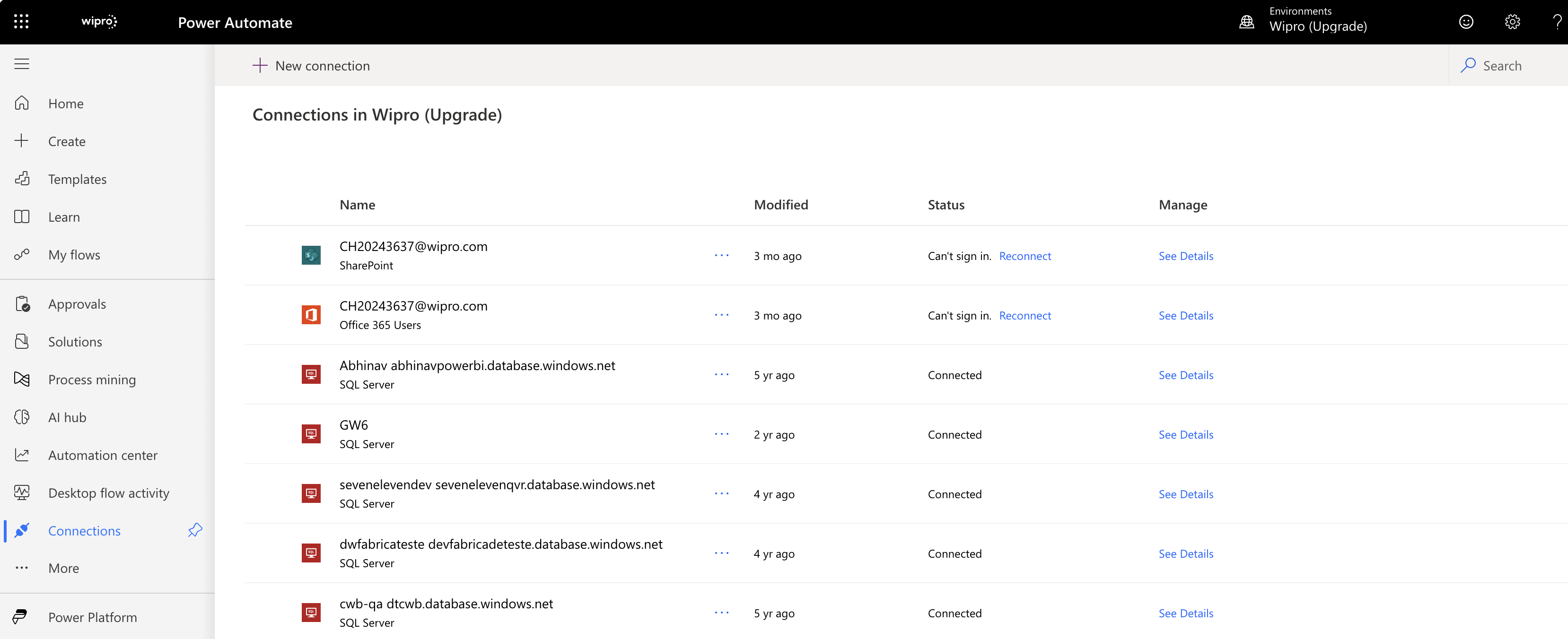Viewport: 1568px width, 639px height.
Task: Click New connection button
Action: (x=311, y=65)
